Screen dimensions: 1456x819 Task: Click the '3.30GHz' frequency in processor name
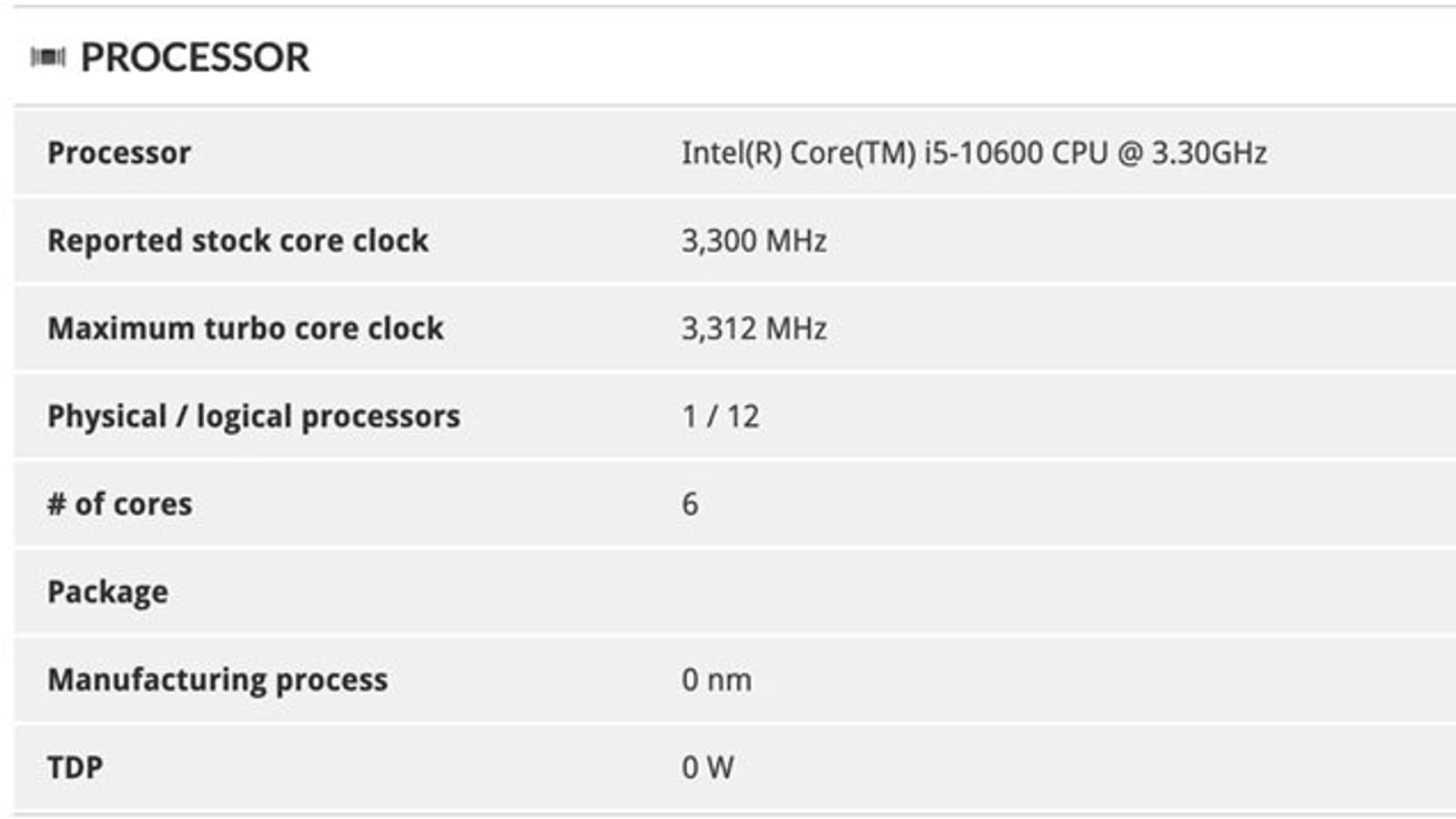pos(1209,153)
